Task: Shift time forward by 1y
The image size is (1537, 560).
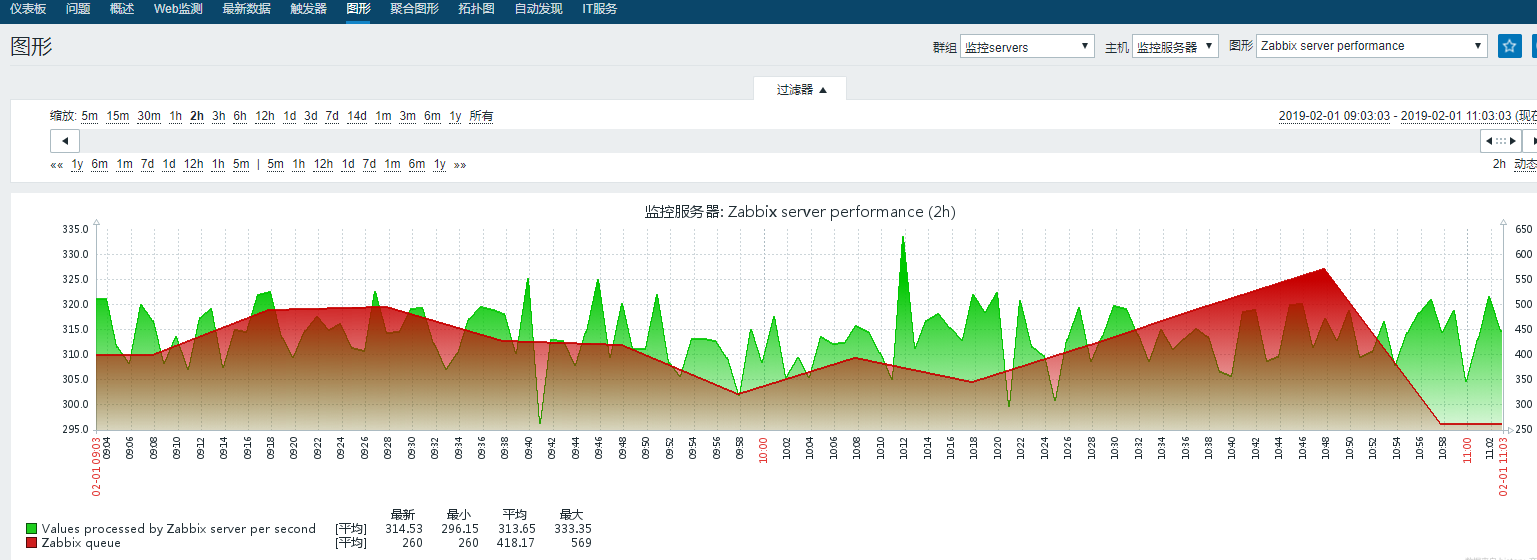Action: tap(440, 164)
